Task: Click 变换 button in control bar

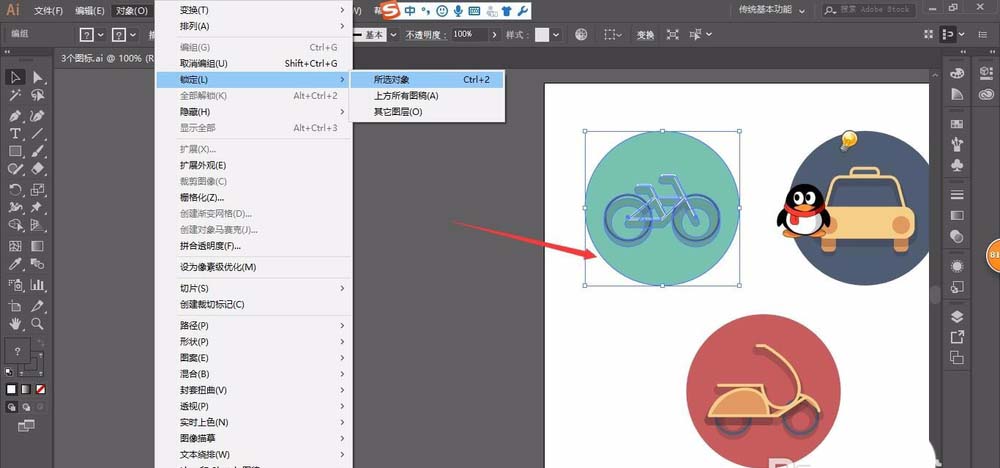Action: 645,35
